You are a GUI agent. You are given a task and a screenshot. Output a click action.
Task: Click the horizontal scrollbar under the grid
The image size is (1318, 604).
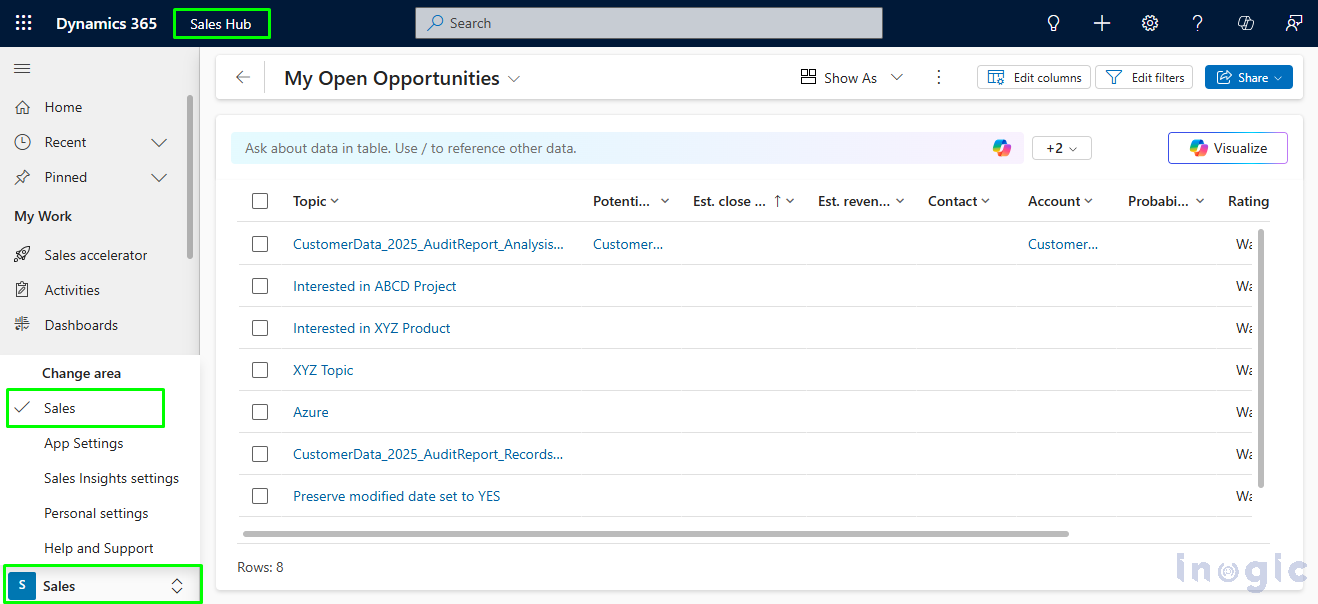tap(656, 534)
